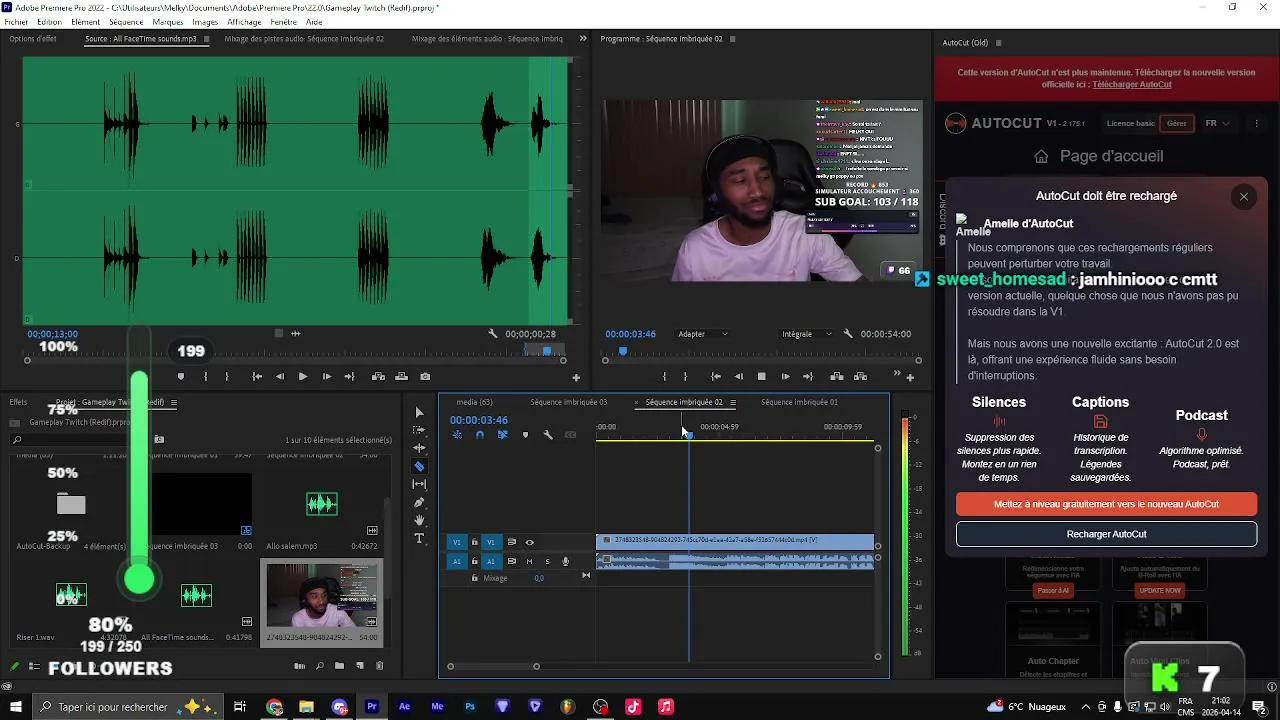Click Recharger AutoCut button

(1106, 534)
